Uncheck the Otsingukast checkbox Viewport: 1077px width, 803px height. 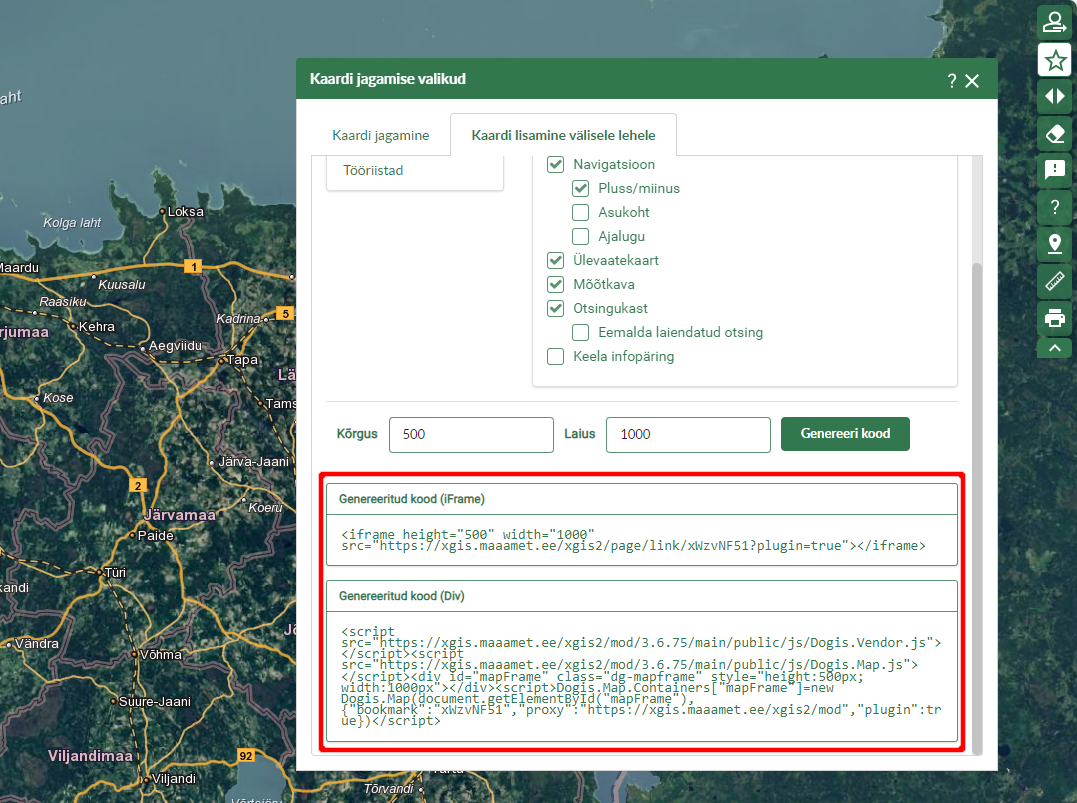(555, 308)
